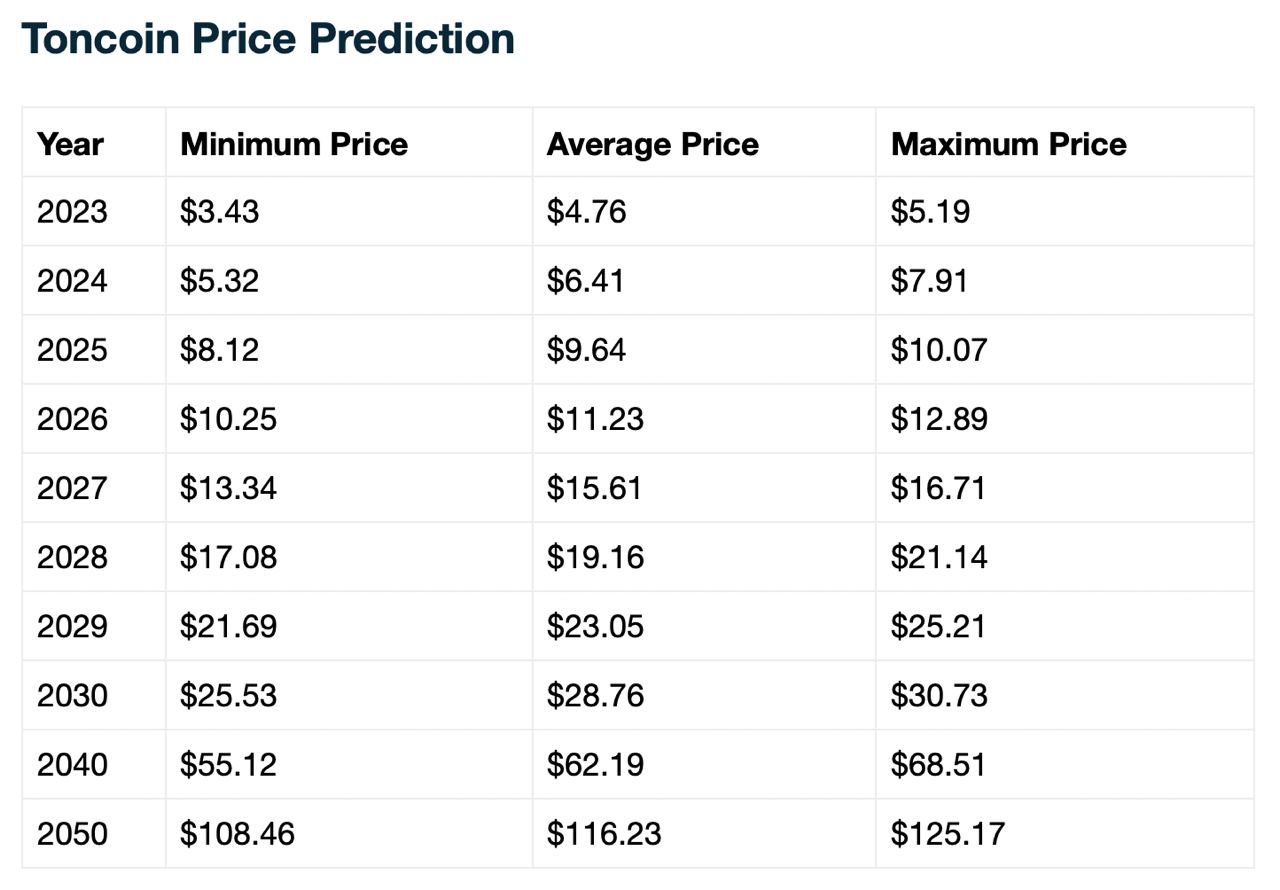Click the Year column header
Image resolution: width=1280 pixels, height=890 pixels.
pyautogui.click(x=70, y=144)
